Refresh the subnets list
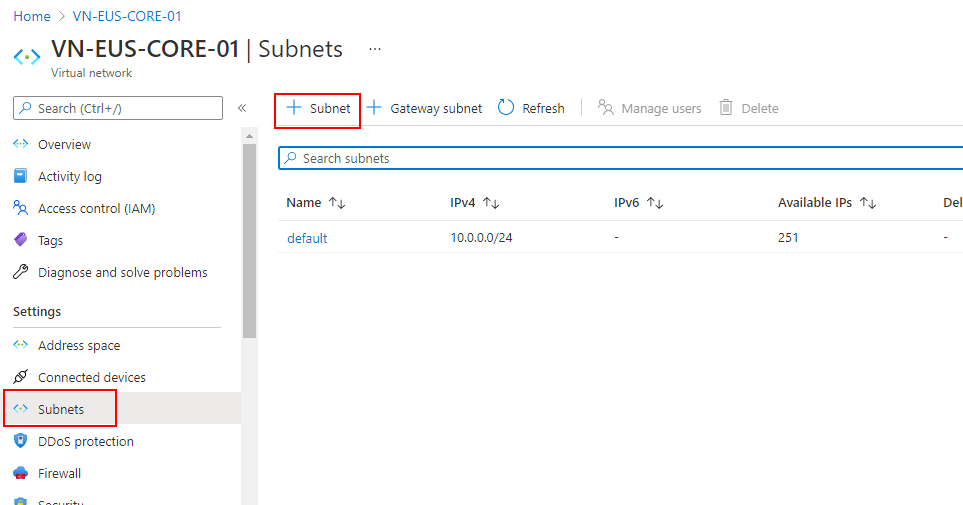This screenshot has width=963, height=505. tap(531, 108)
